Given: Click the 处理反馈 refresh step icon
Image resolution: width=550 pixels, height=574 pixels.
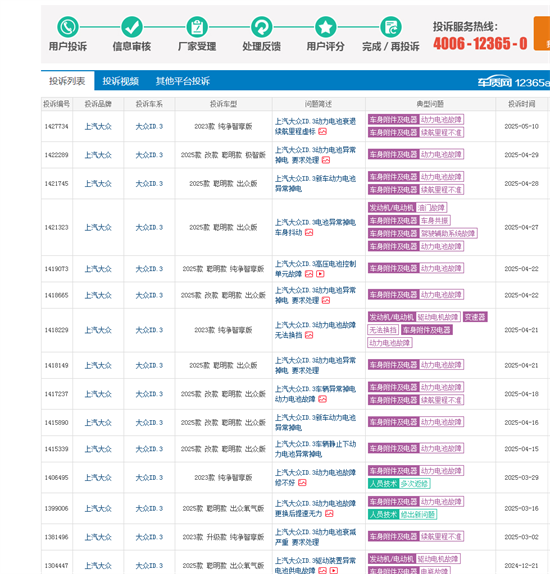Looking at the screenshot, I should point(261,27).
